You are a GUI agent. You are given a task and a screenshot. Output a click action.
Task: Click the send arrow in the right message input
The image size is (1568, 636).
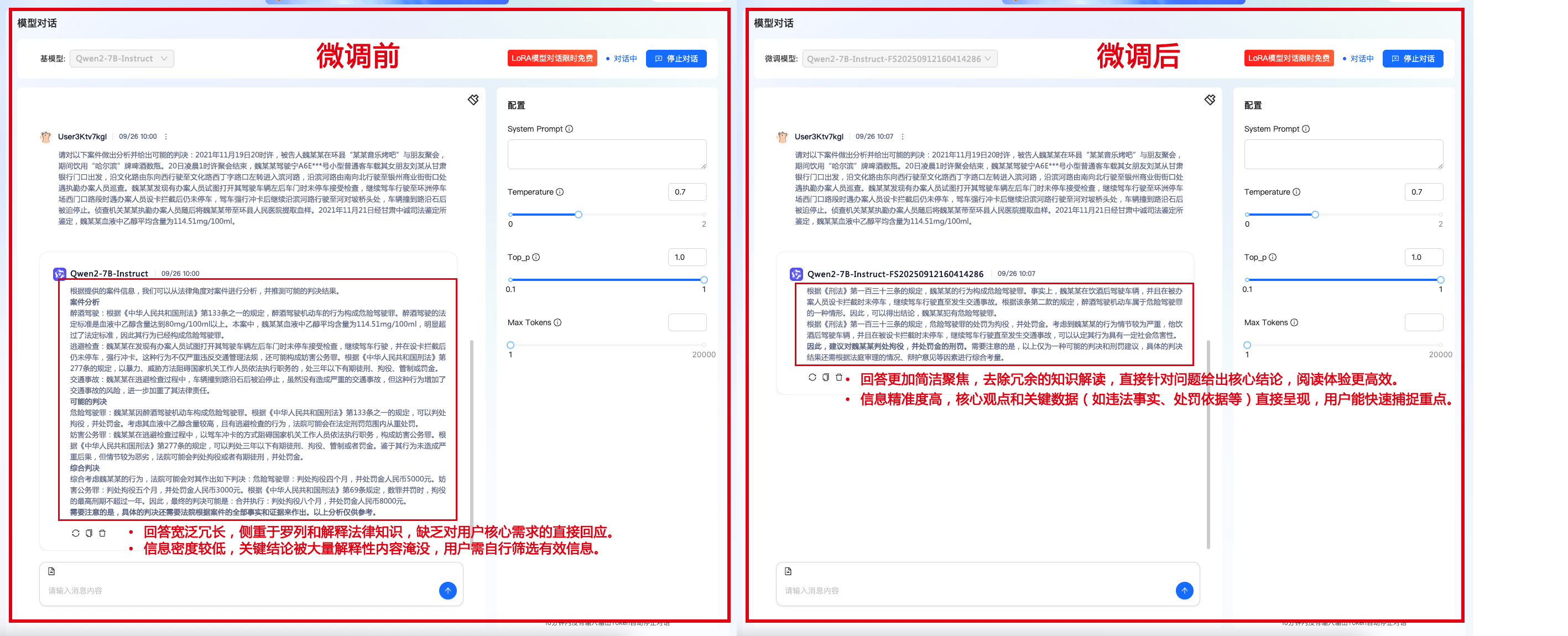(1184, 590)
